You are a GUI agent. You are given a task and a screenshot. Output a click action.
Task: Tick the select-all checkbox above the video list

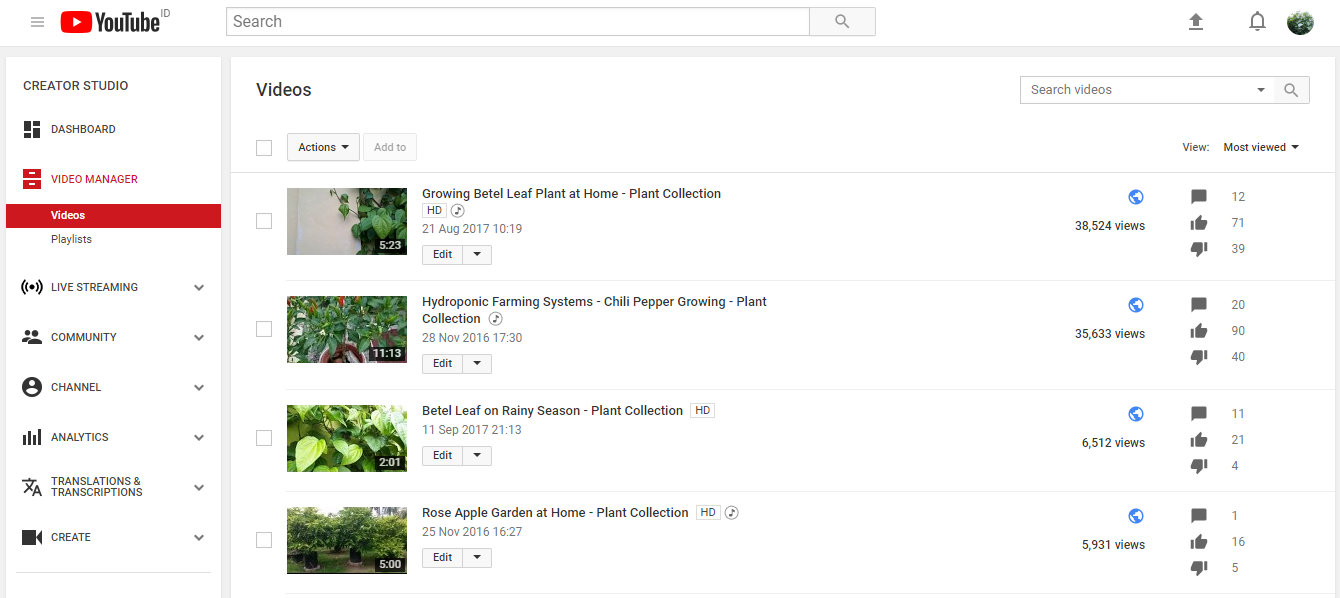pos(264,147)
